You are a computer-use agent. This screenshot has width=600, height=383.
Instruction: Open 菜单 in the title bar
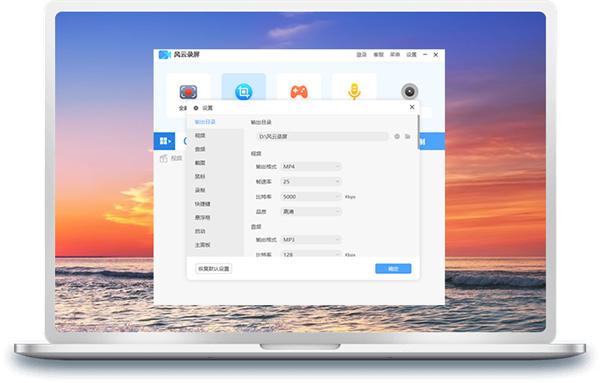pos(395,55)
